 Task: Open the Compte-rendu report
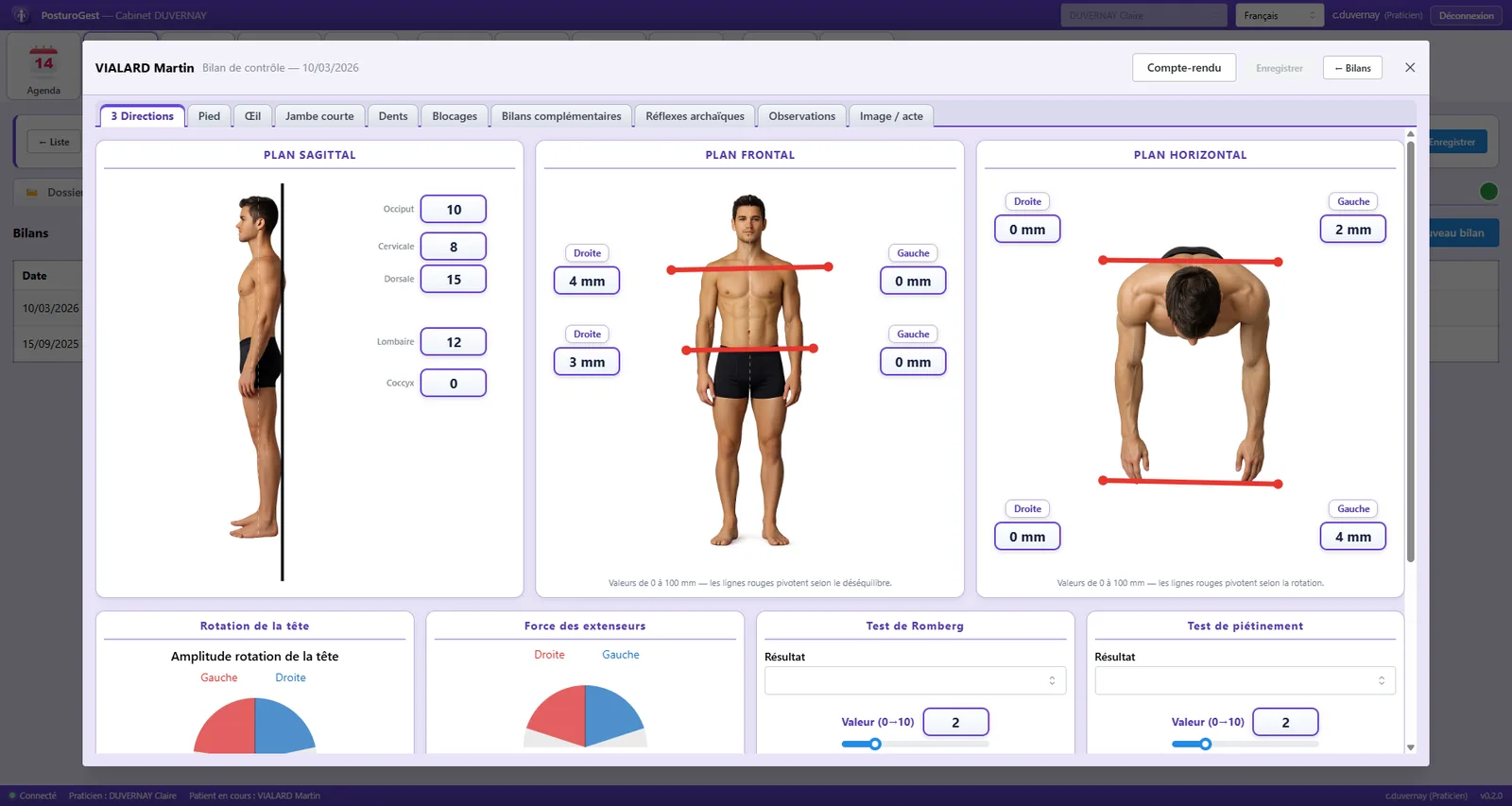(x=1184, y=67)
